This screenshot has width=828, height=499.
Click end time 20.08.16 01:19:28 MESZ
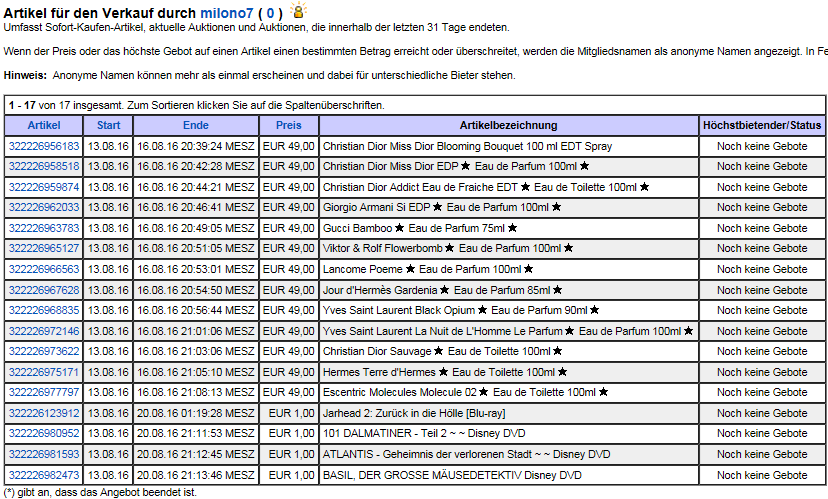click(196, 413)
